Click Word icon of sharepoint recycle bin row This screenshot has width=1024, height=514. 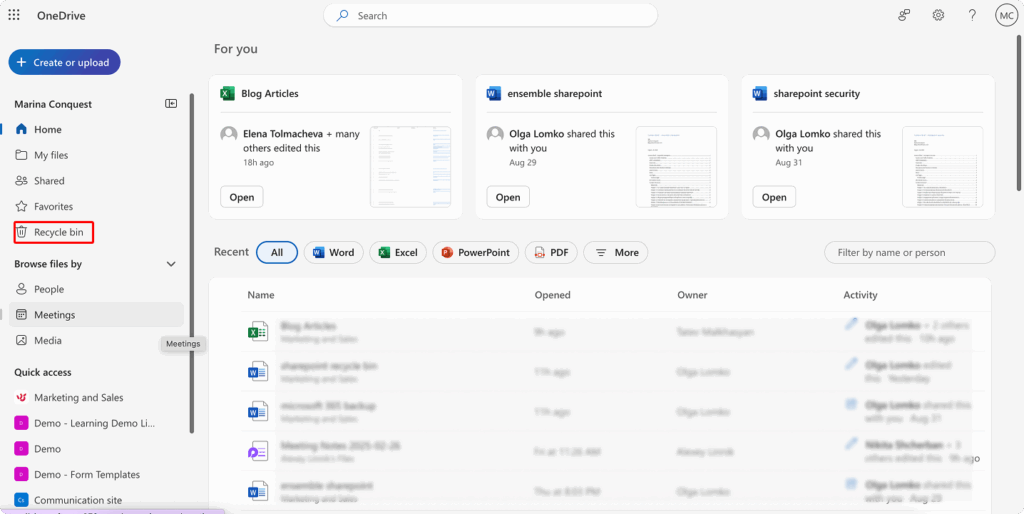tap(257, 372)
